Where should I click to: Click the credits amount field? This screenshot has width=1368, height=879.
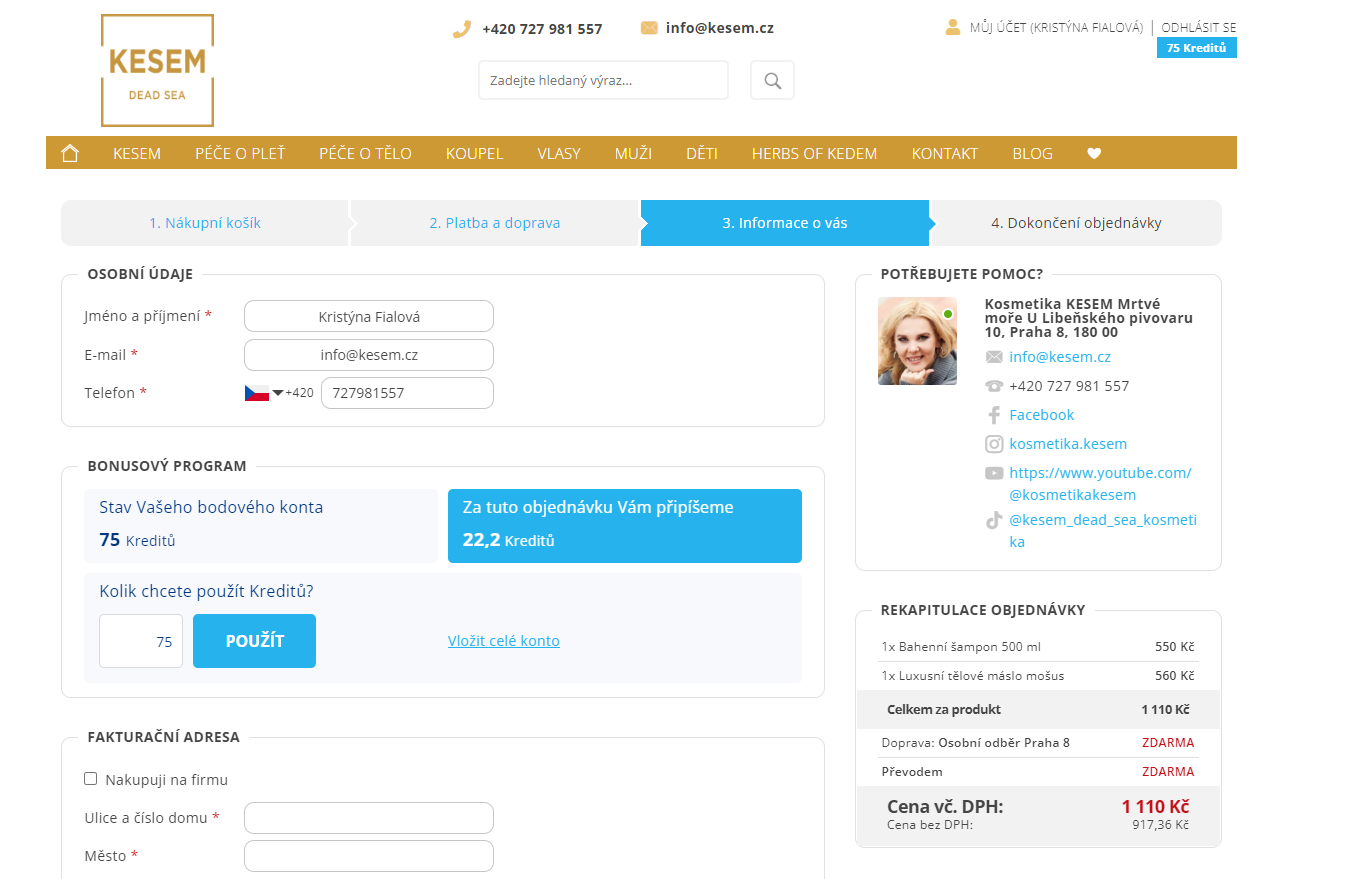141,641
